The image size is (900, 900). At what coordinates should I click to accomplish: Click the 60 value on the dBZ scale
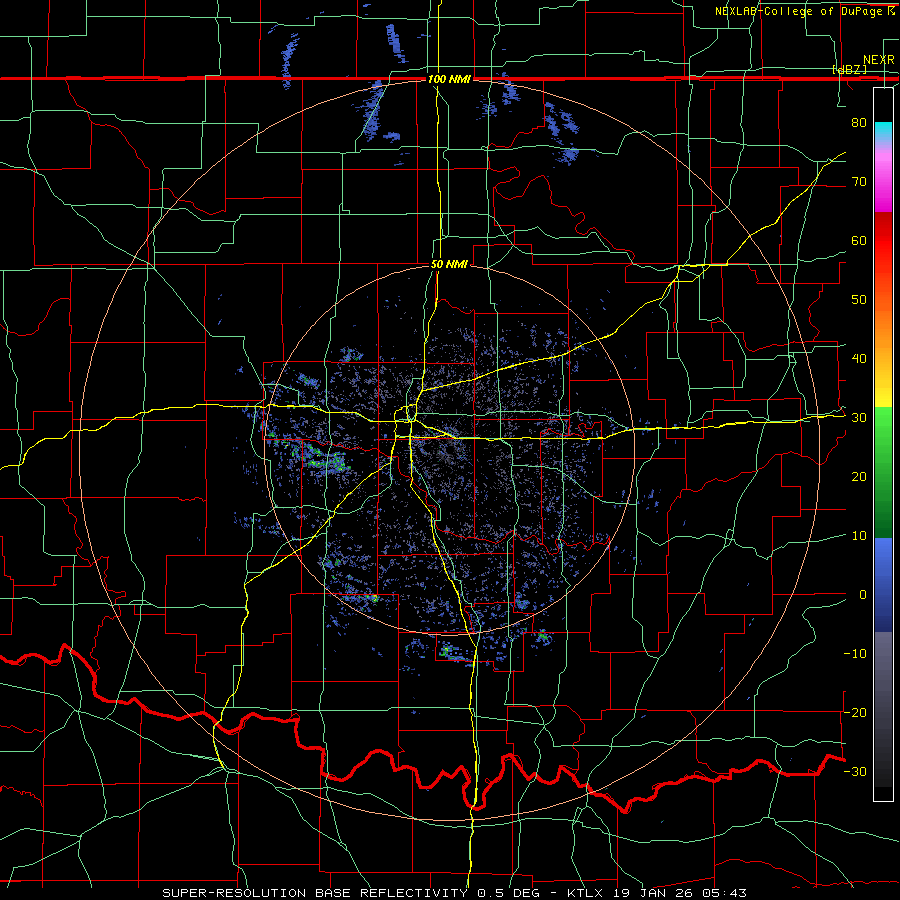(x=859, y=240)
